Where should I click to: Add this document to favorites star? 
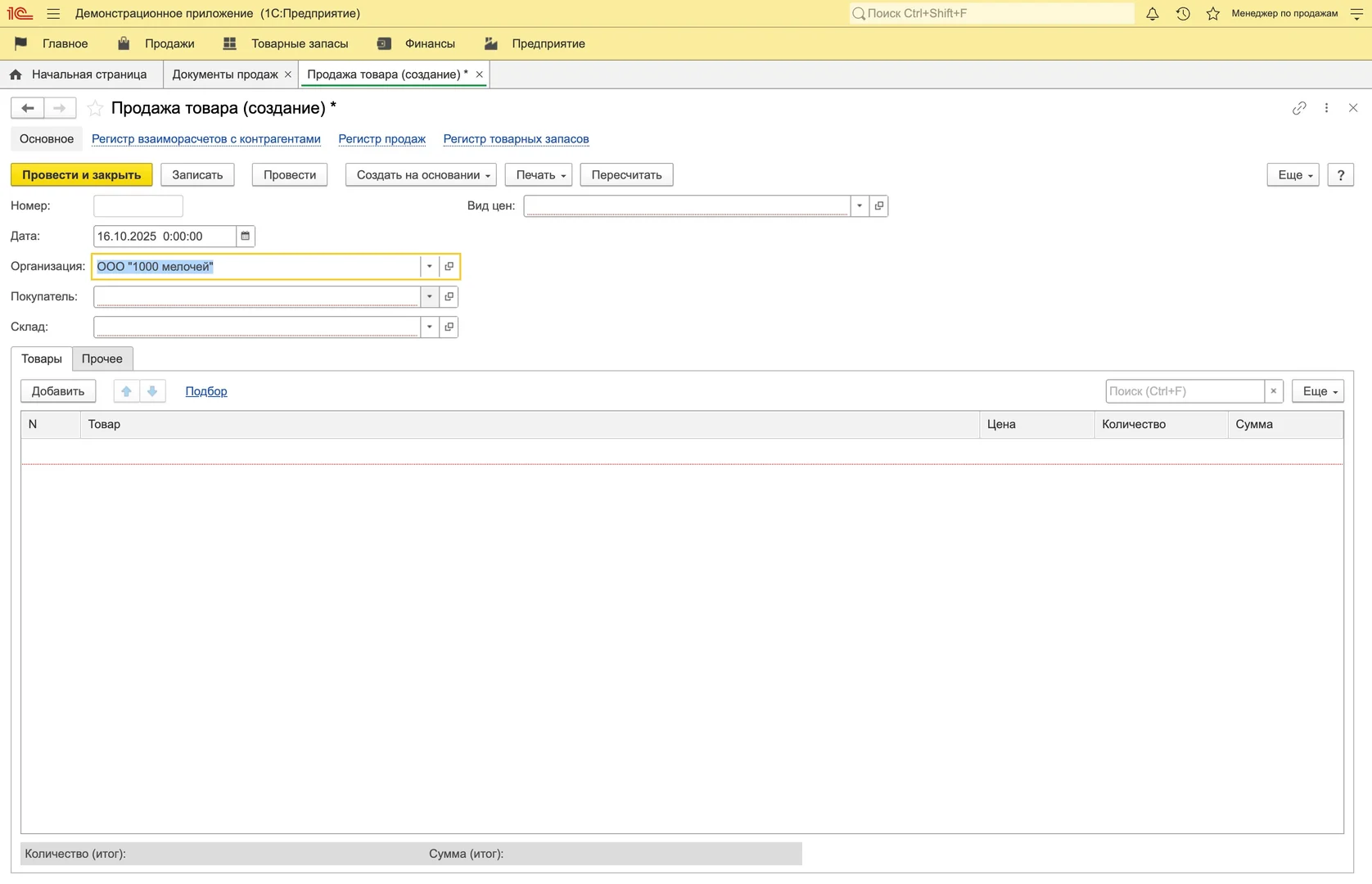tap(96, 108)
